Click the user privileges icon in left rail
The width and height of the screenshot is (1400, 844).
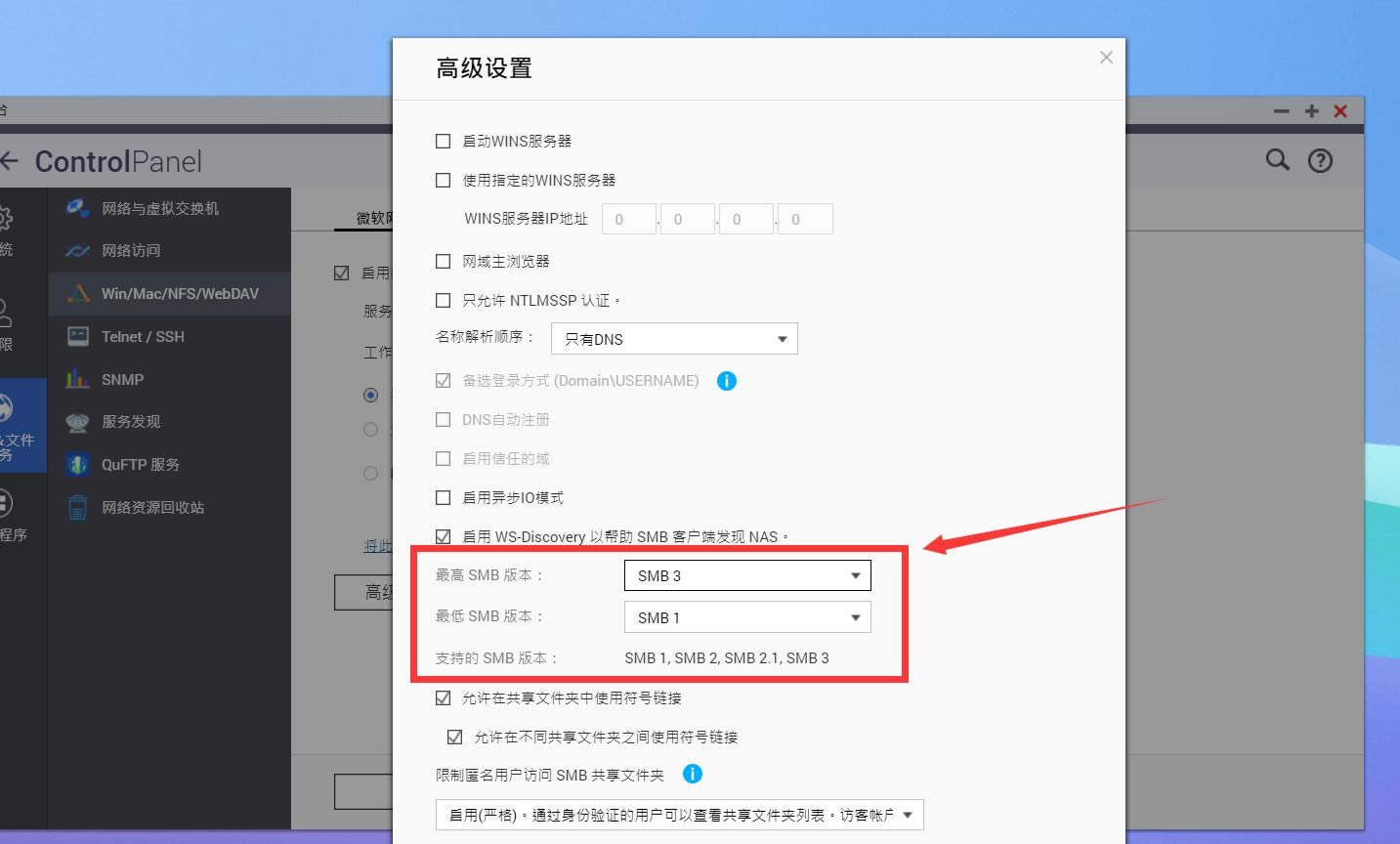point(5,313)
